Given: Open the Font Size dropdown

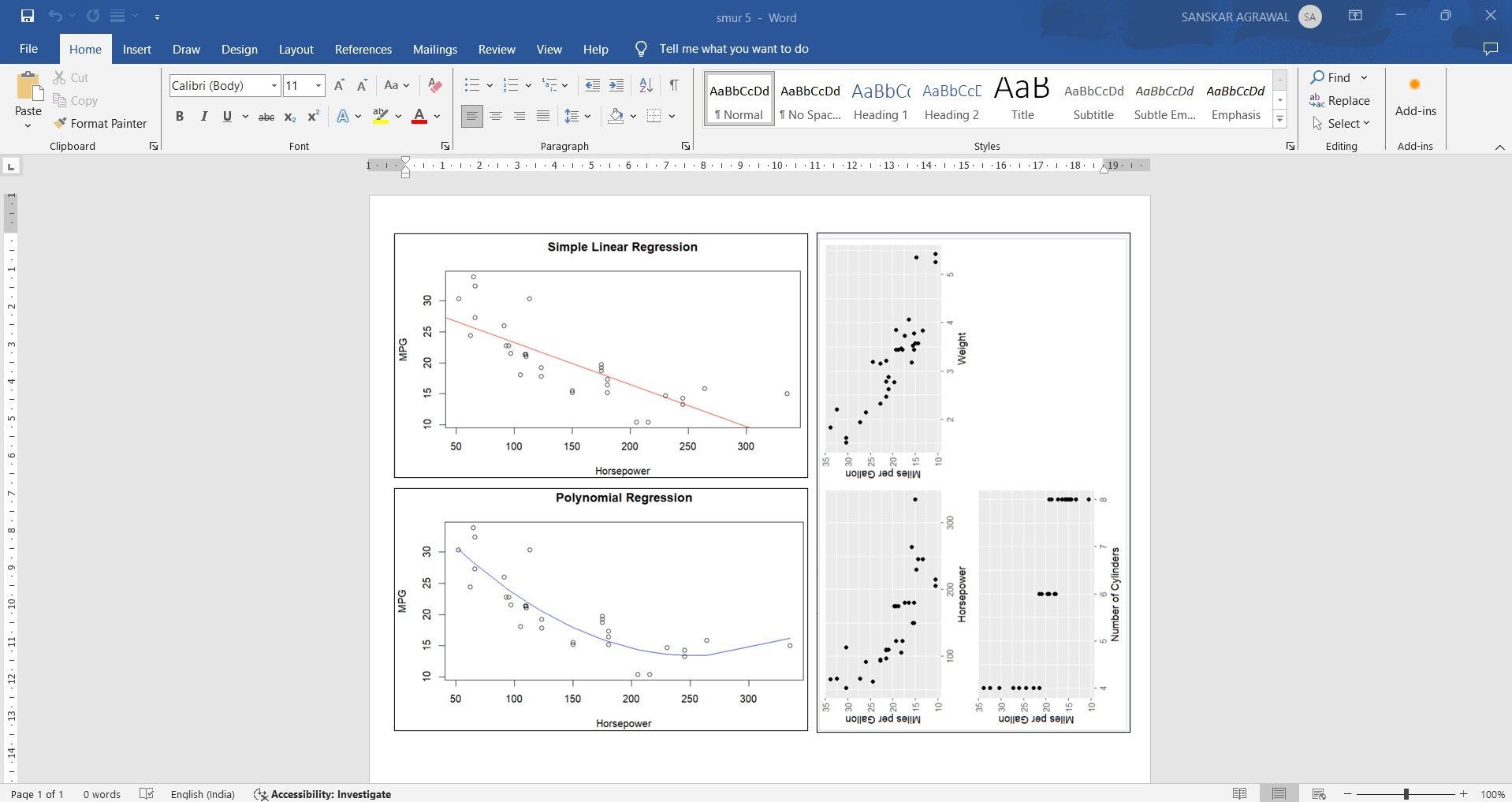Looking at the screenshot, I should (x=318, y=85).
